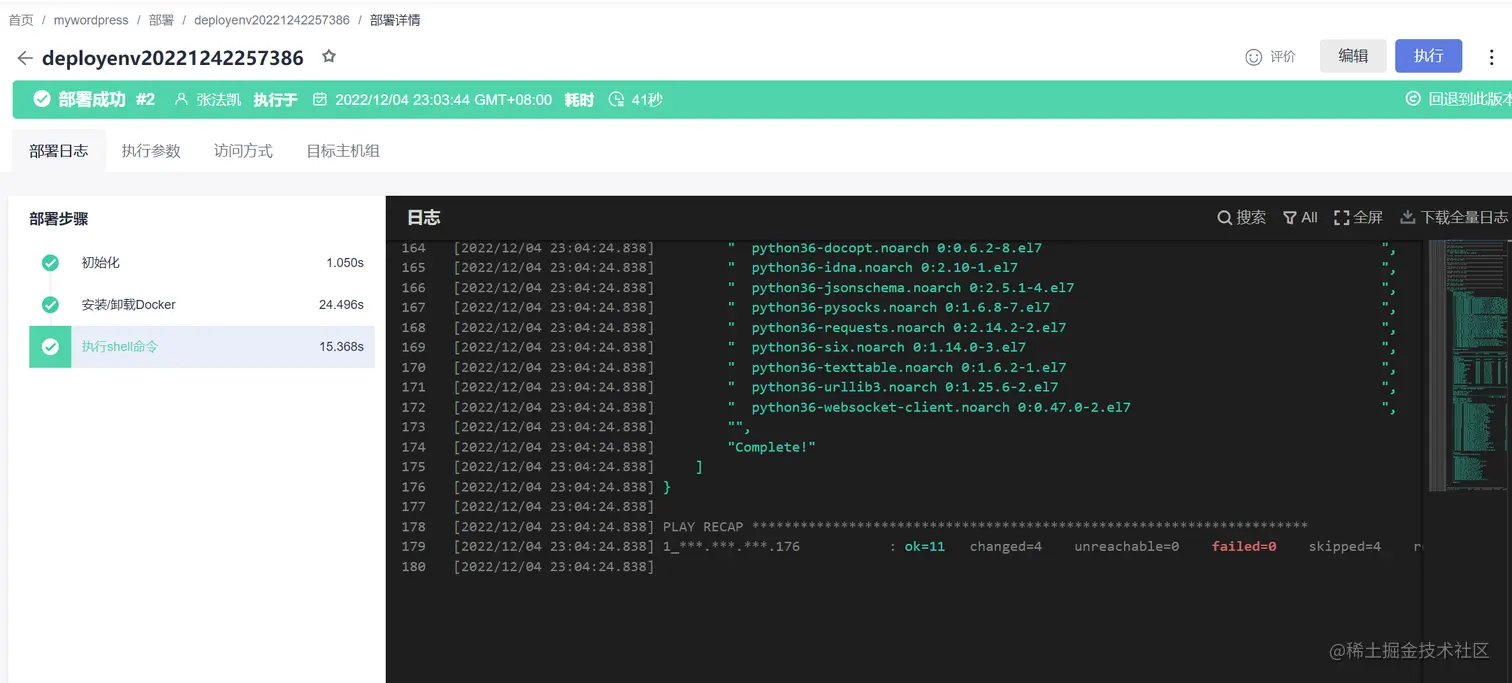
Task: Select the 安装/卸载Docker deployment step
Action: (202, 305)
